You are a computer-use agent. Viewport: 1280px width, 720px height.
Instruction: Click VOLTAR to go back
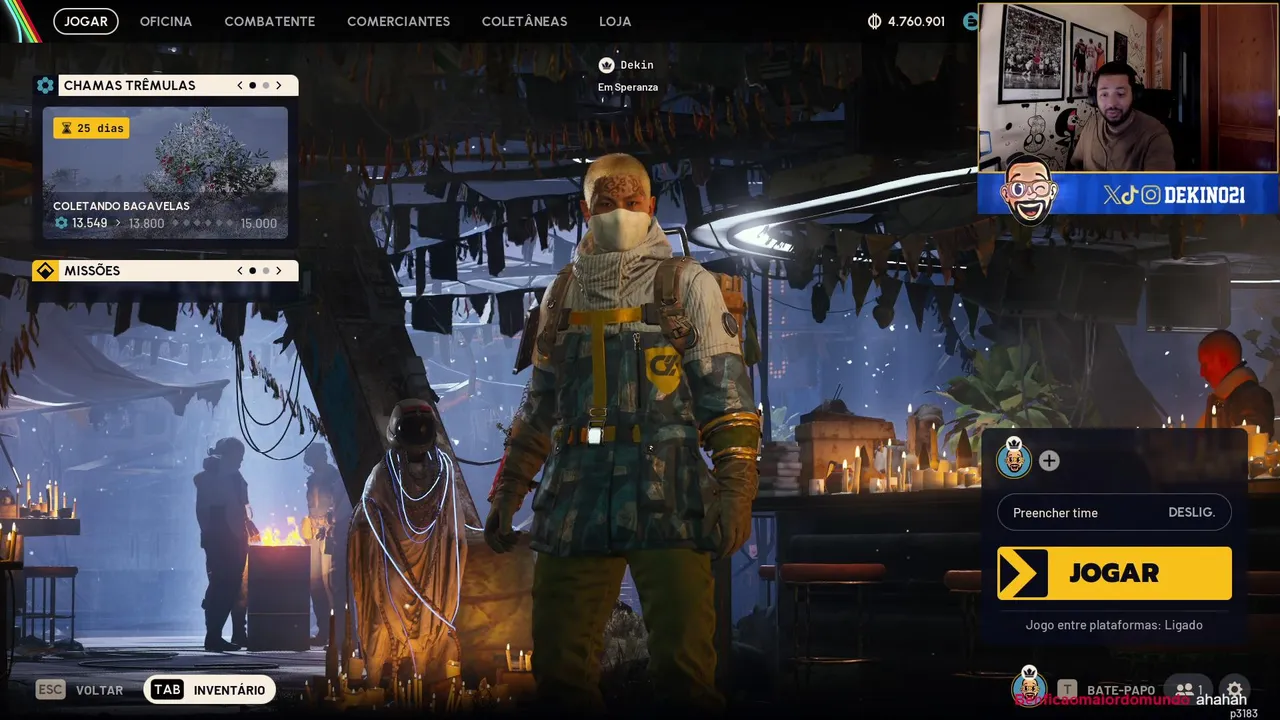[100, 690]
